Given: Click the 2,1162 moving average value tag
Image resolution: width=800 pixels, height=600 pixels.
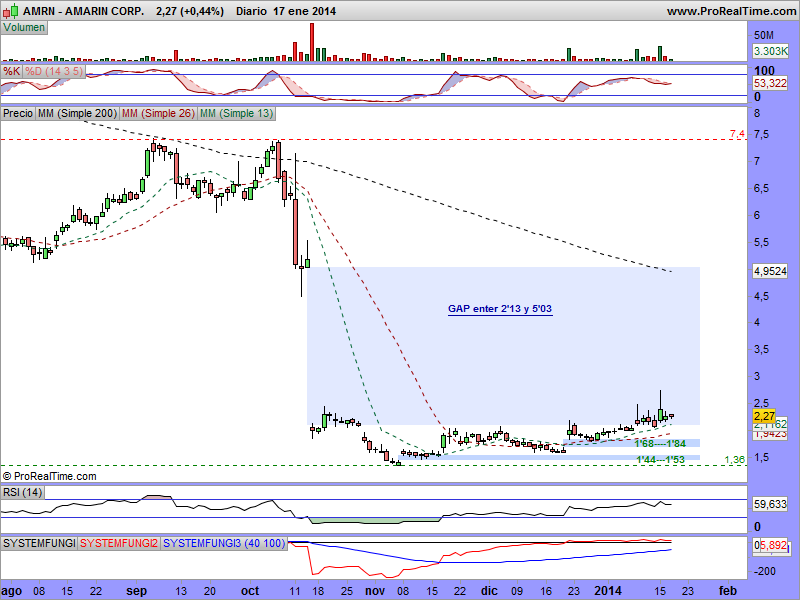Looking at the screenshot, I should point(770,424).
